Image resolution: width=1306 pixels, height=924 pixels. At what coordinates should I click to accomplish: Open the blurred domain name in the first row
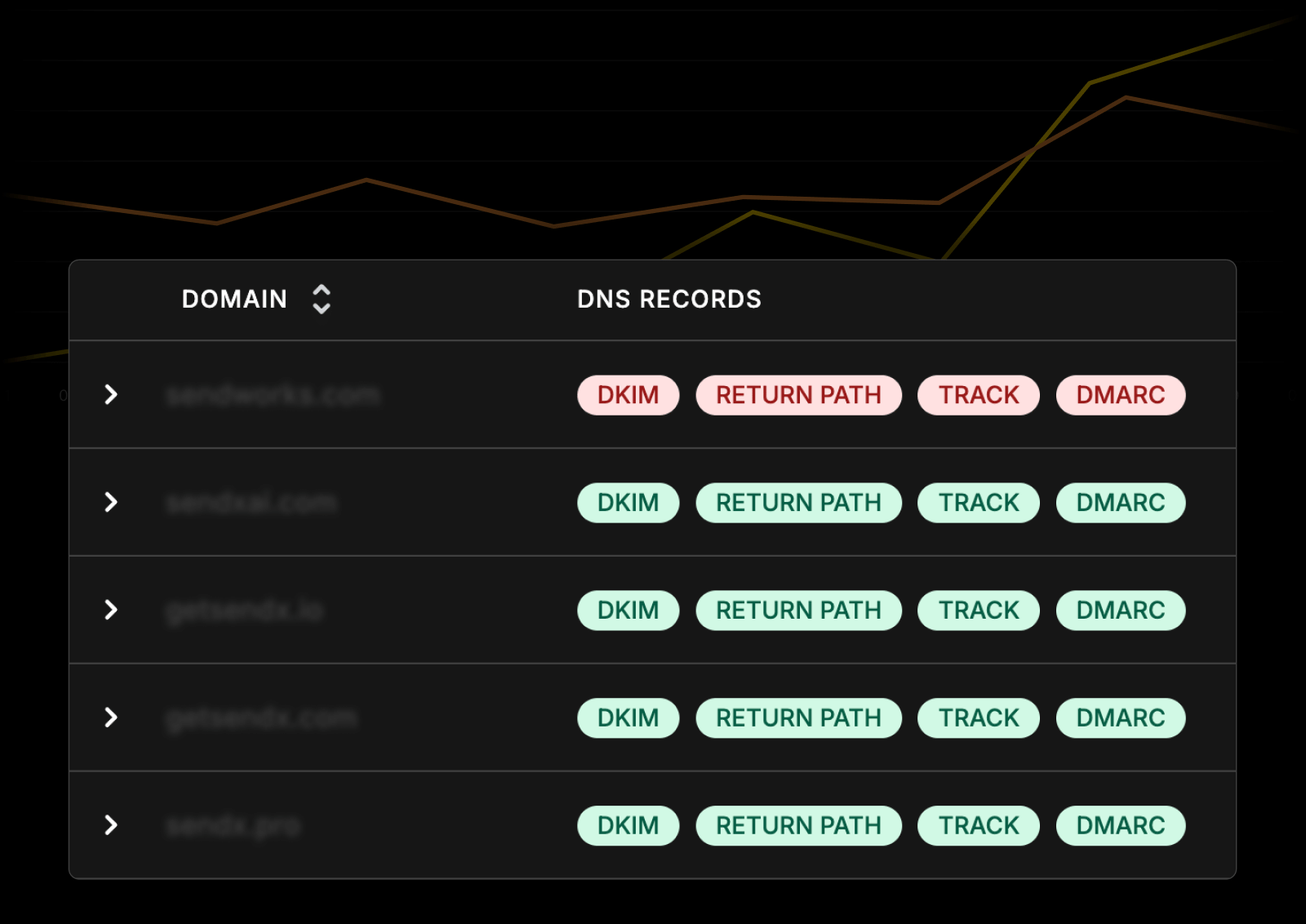(x=273, y=395)
